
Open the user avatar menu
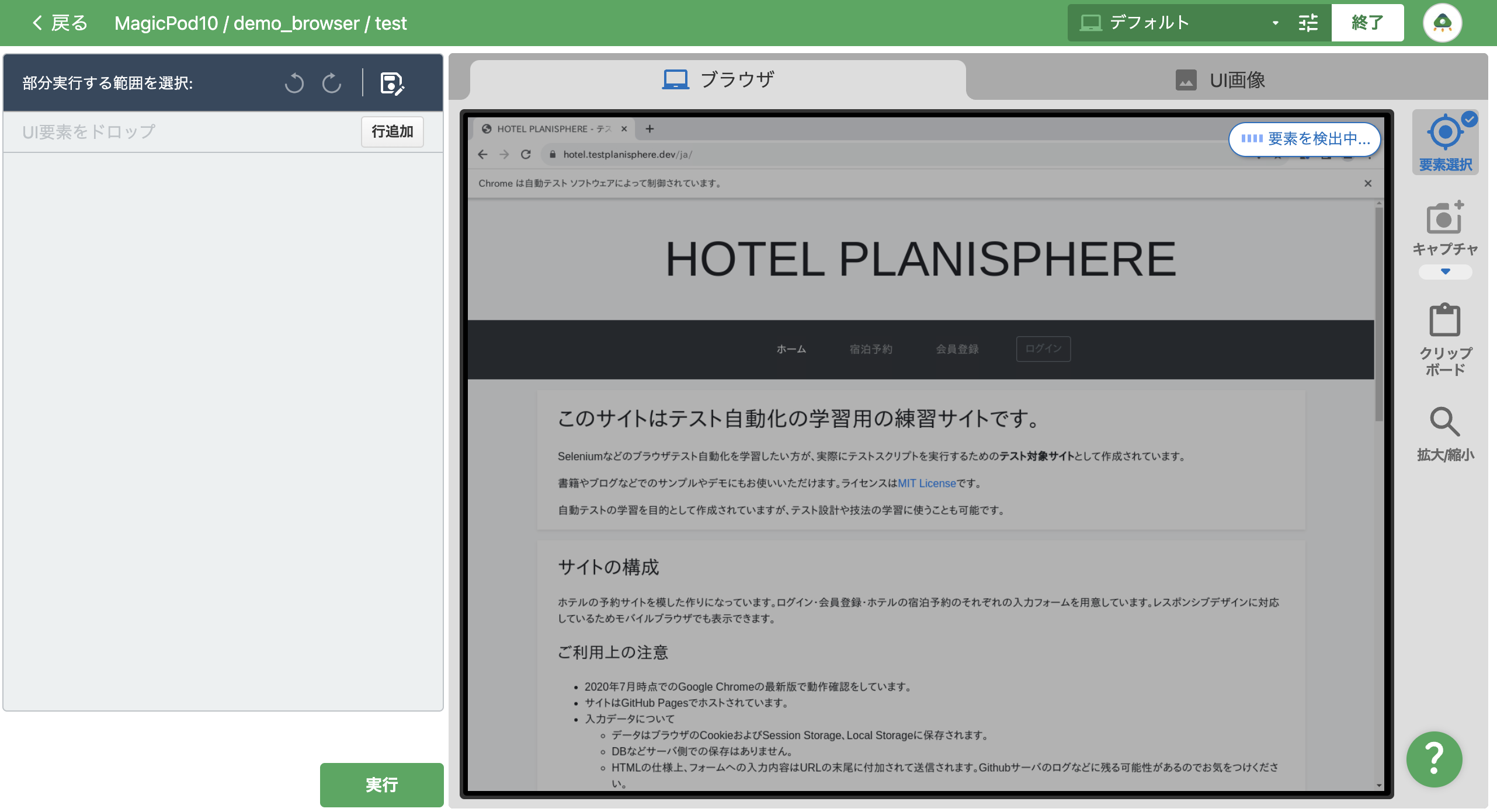[1442, 23]
